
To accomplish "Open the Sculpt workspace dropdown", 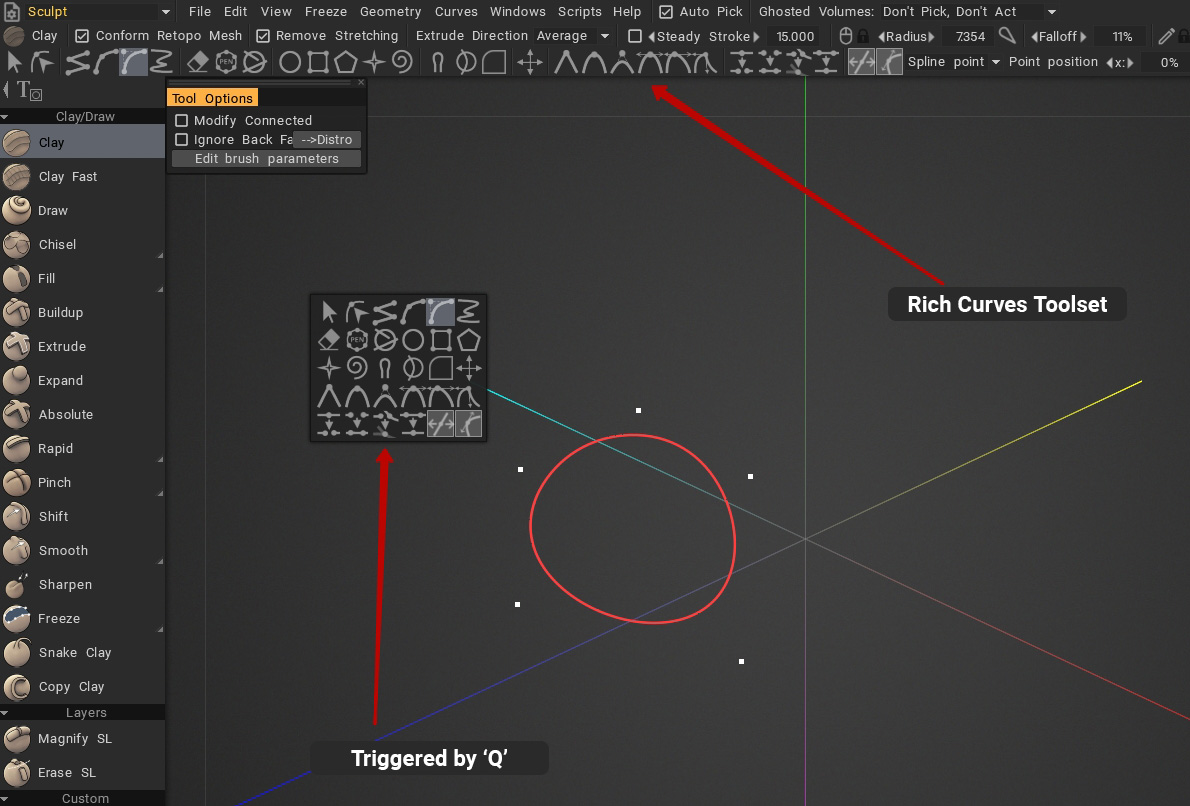I will pyautogui.click(x=96, y=12).
